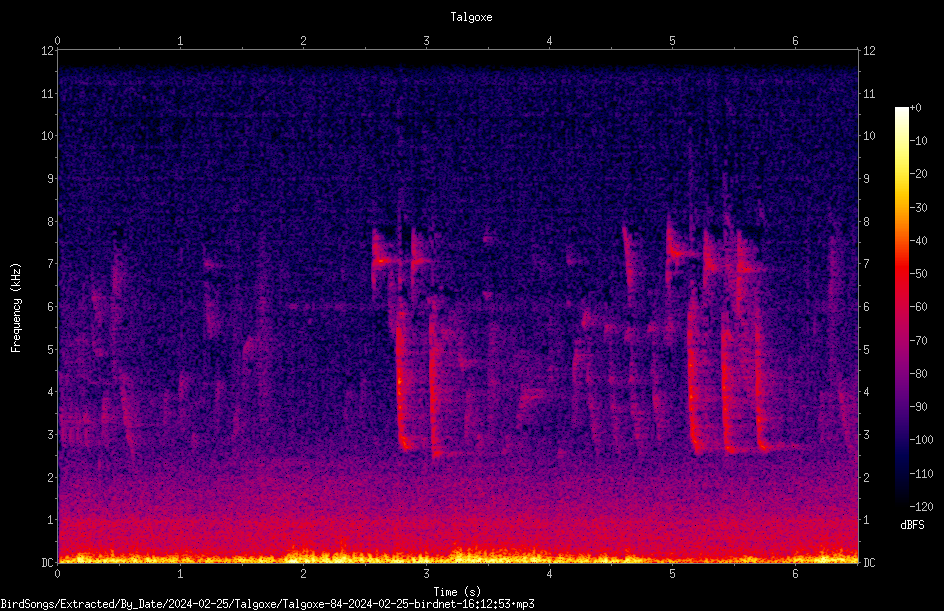Click the +0 end of color scale

coord(915,108)
